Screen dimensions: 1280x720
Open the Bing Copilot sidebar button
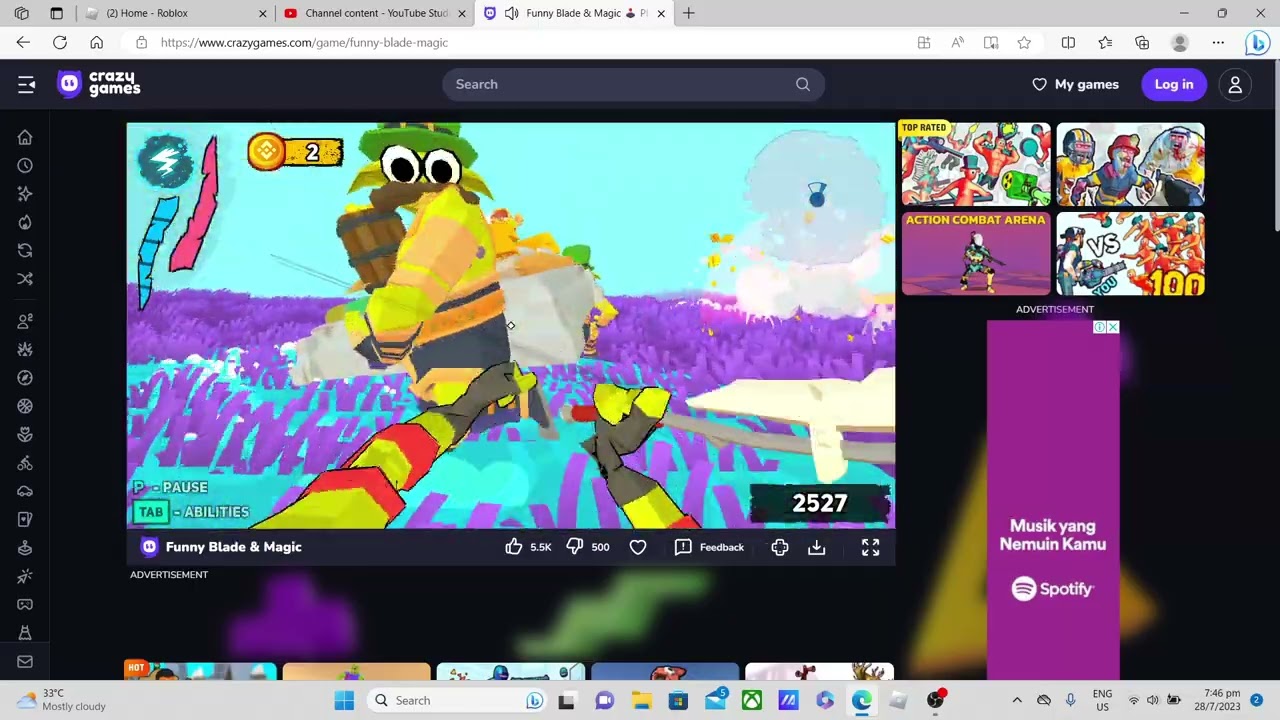pyautogui.click(x=1257, y=43)
